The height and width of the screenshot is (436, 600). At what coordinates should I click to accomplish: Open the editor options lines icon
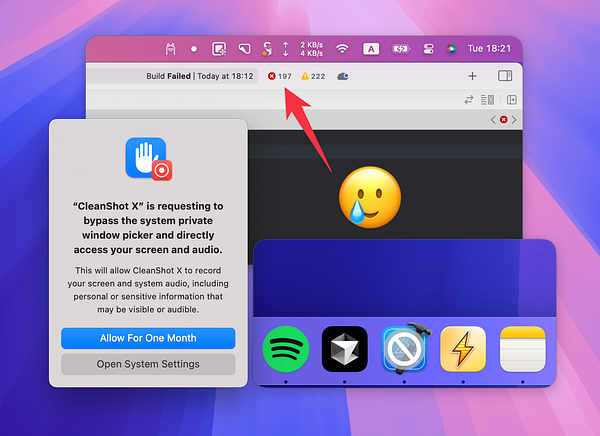coord(488,100)
